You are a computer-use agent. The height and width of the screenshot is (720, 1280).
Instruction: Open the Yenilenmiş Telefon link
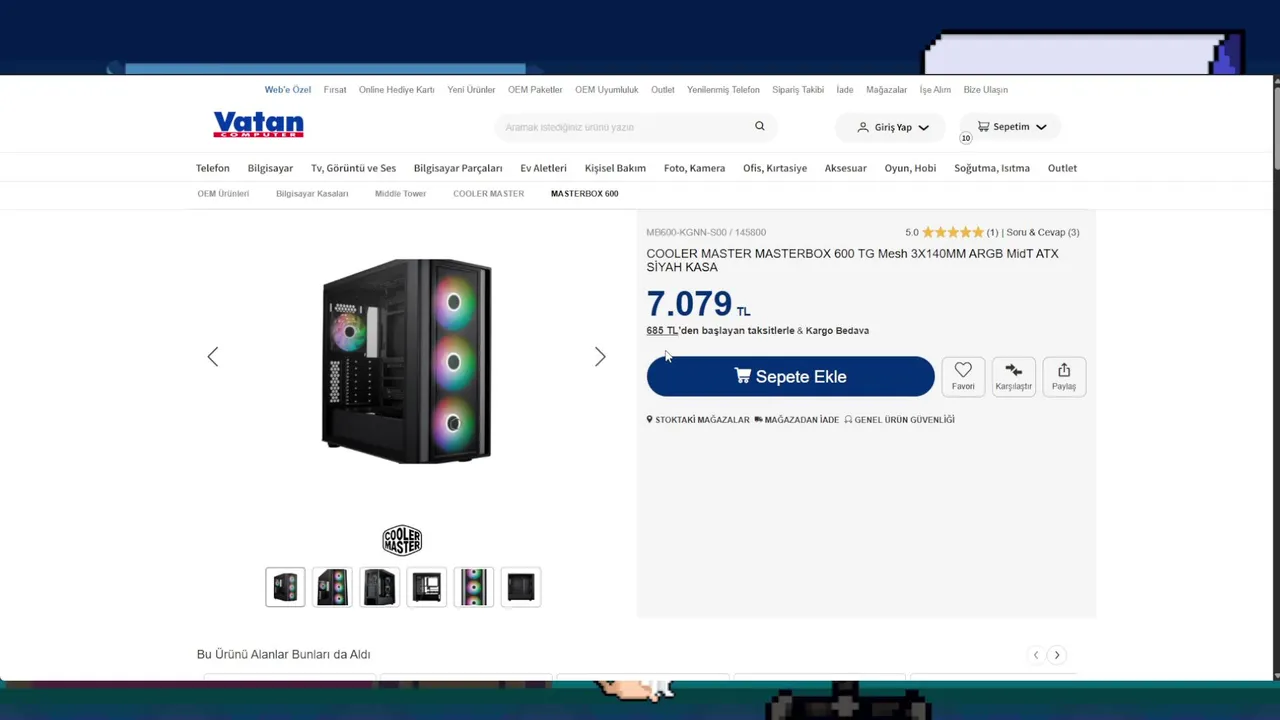tap(723, 90)
